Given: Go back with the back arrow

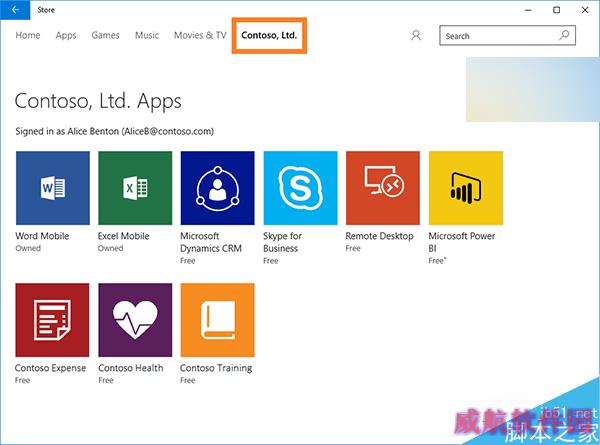Looking at the screenshot, I should pos(15,10).
